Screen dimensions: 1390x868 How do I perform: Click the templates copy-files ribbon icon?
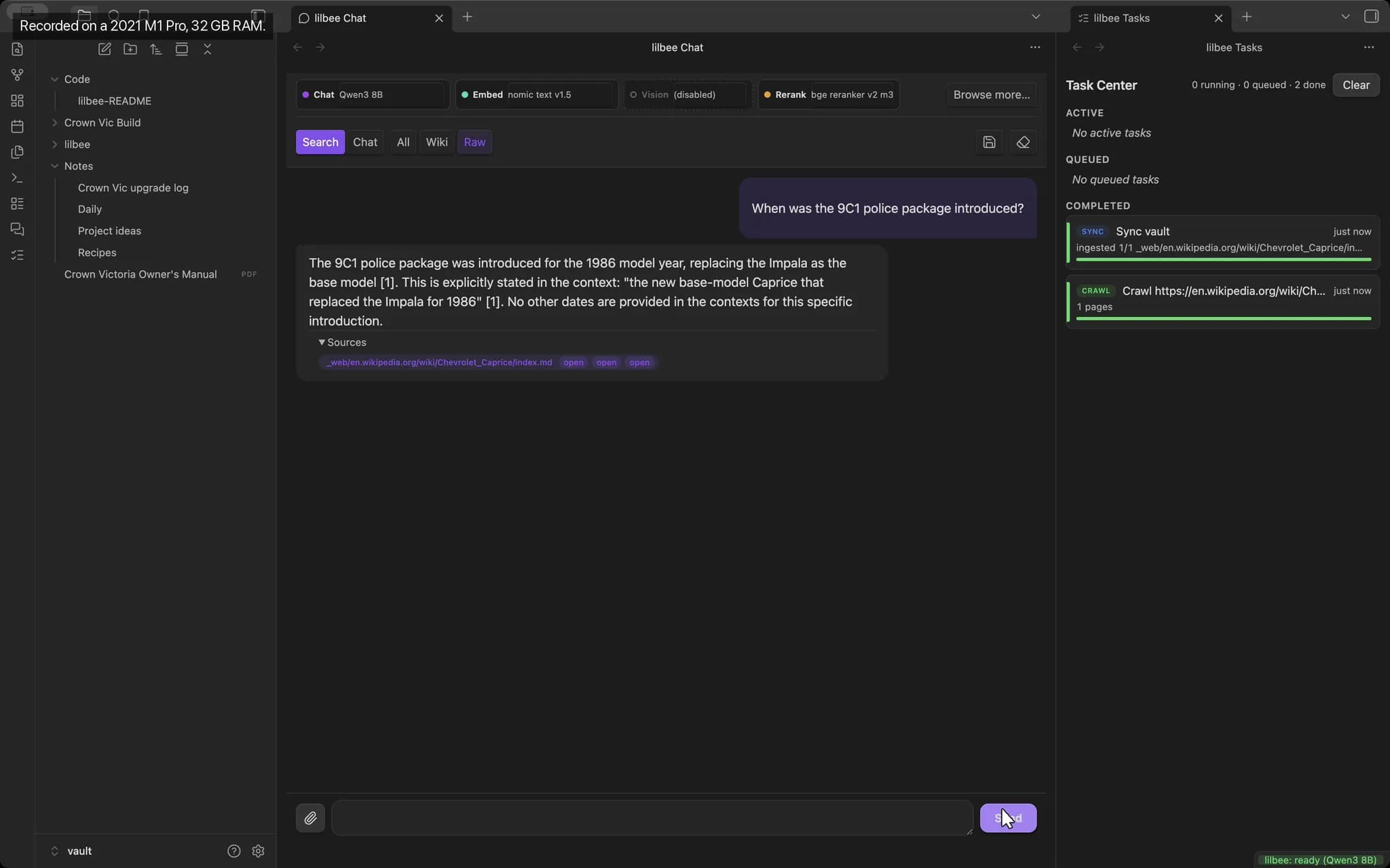(18, 152)
